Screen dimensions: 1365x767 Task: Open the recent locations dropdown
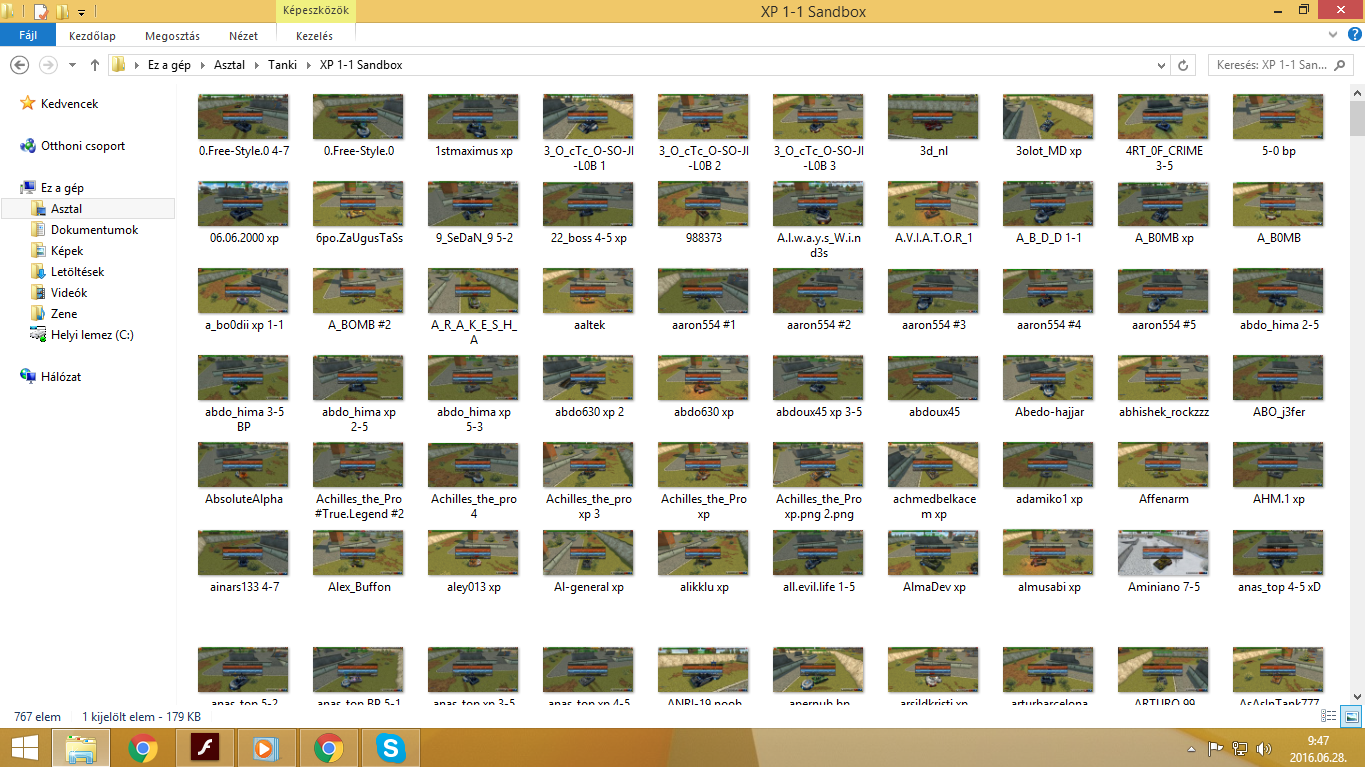click(72, 65)
